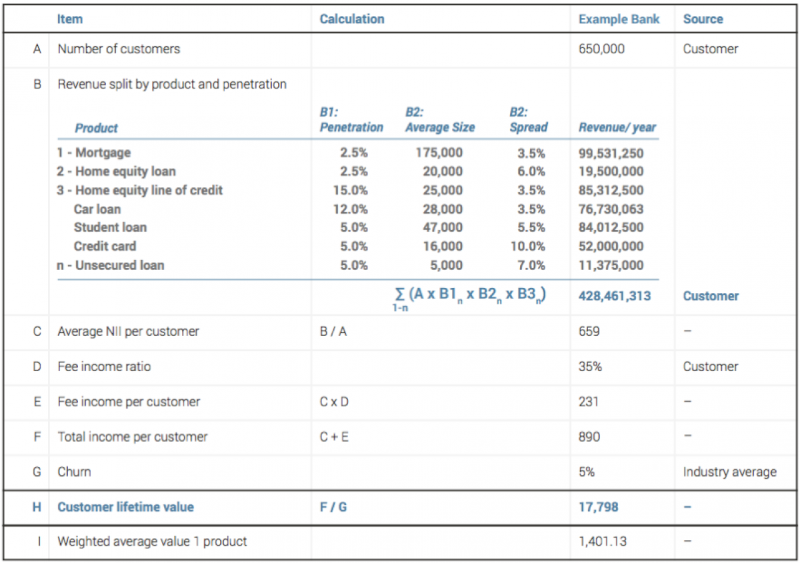Select the Fee income ratio 35% value

coord(590,366)
